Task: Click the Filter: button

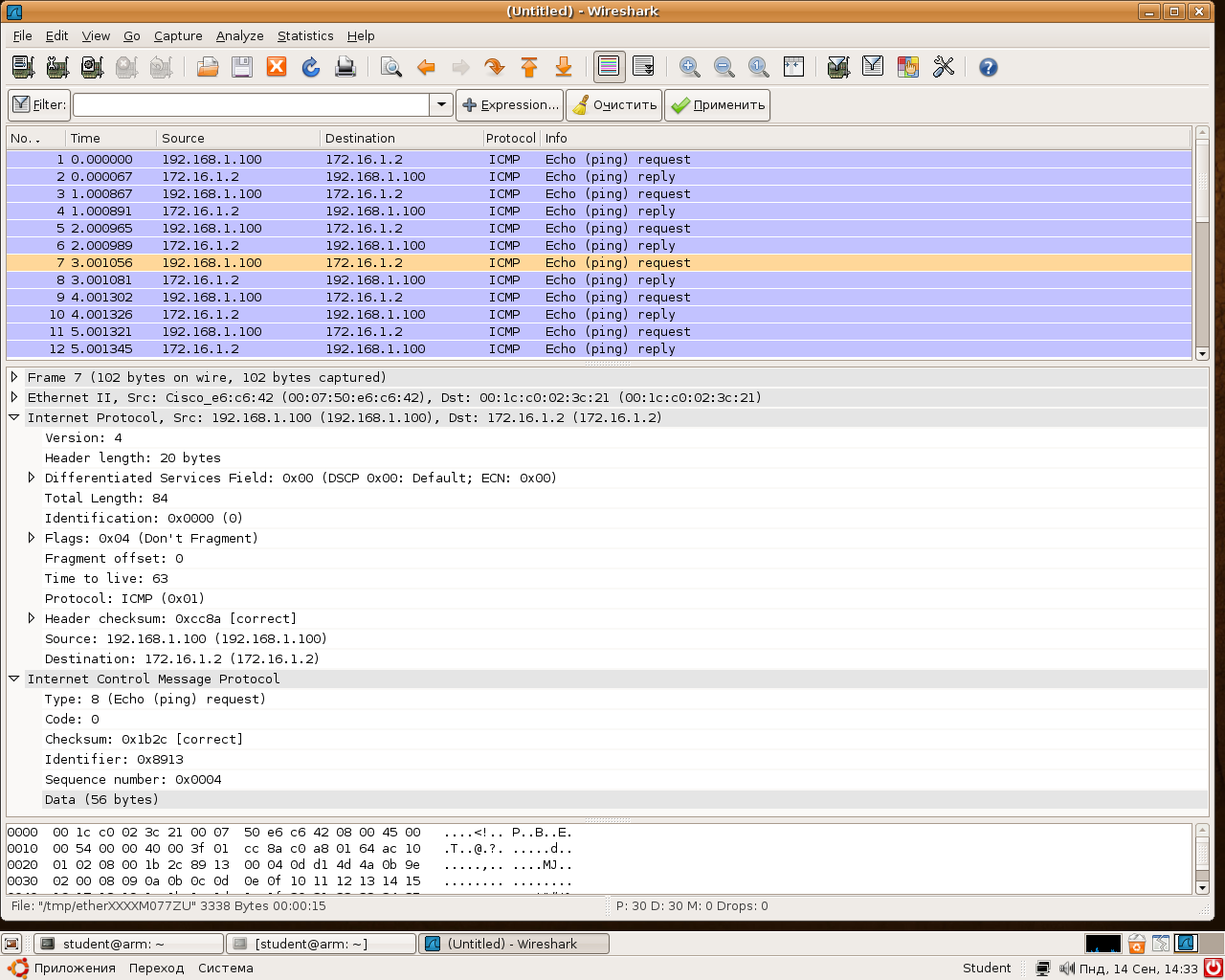Action: (39, 105)
